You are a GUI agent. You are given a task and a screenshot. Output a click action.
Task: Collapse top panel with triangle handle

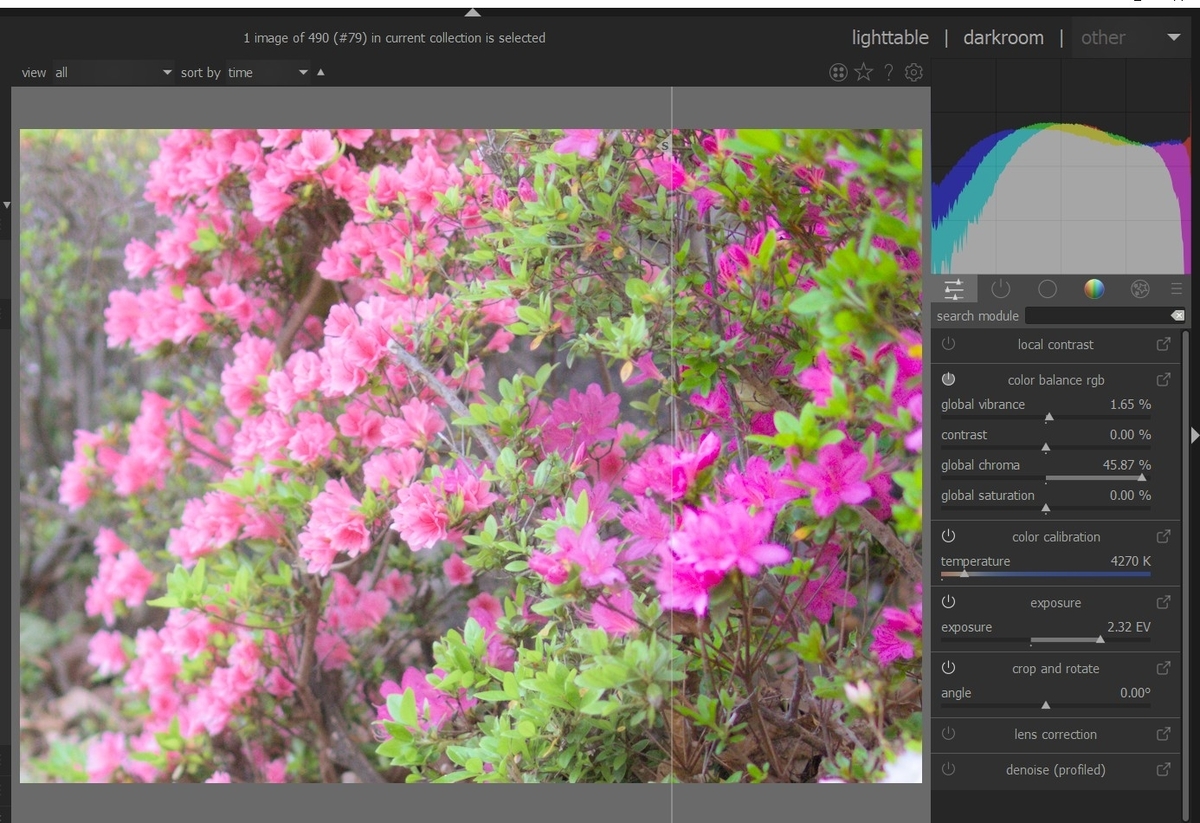[473, 13]
